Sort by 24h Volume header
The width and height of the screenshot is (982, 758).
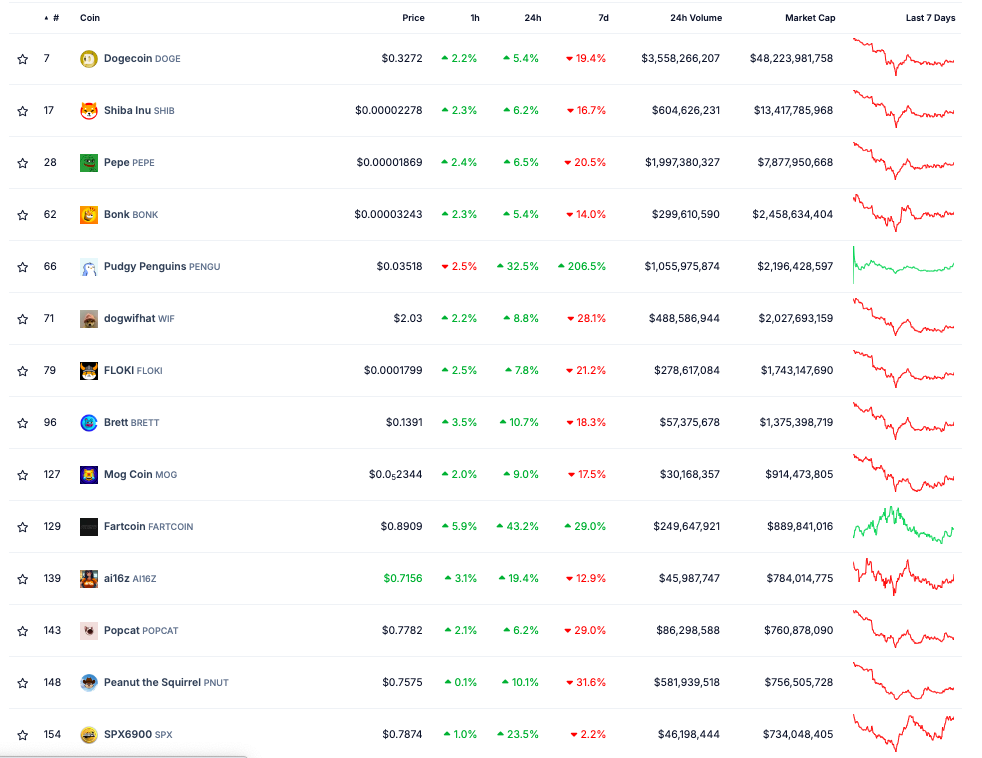pos(696,18)
